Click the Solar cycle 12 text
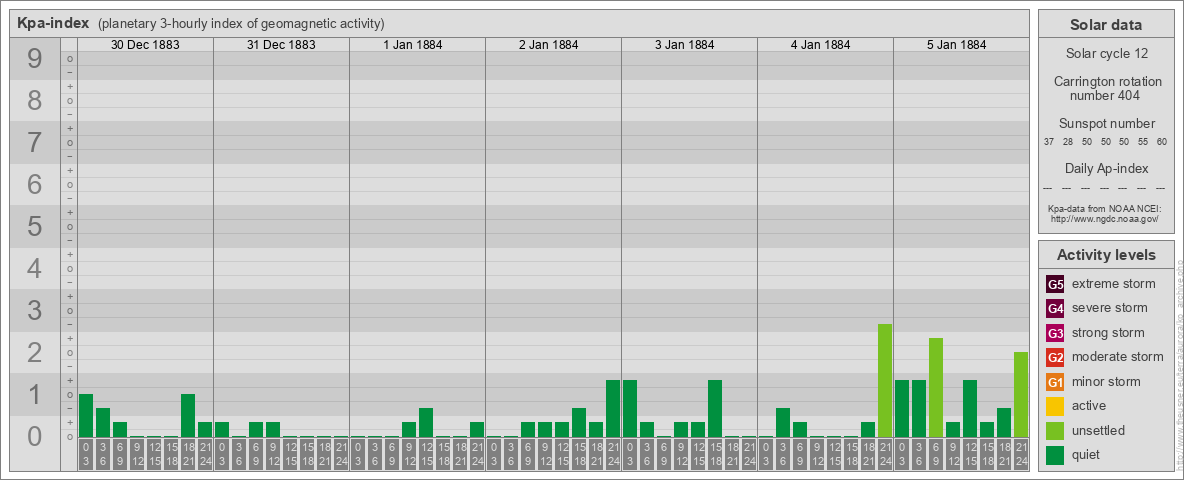Screen dimensions: 1184x480 pyautogui.click(x=1106, y=54)
